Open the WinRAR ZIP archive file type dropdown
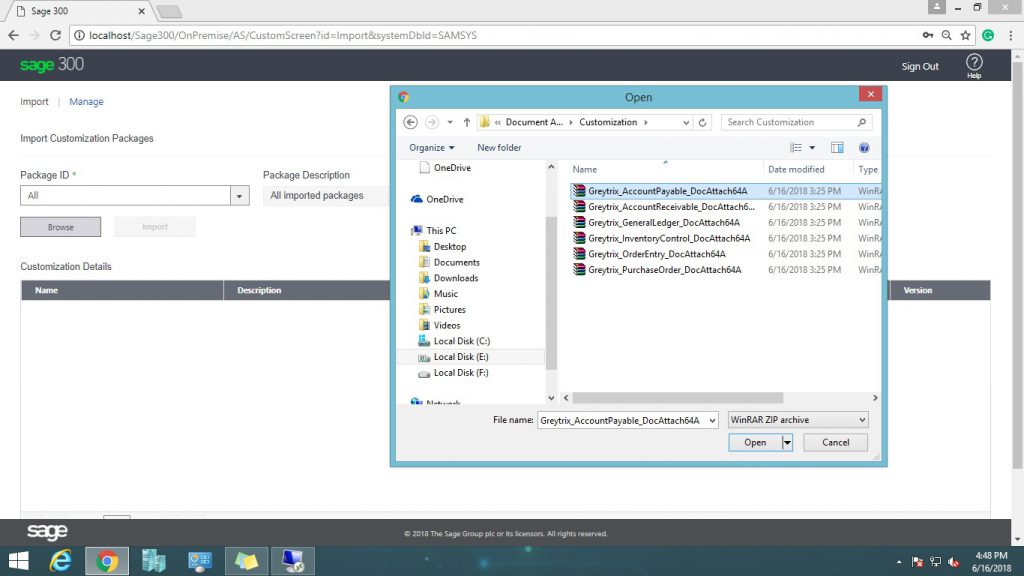 (798, 420)
